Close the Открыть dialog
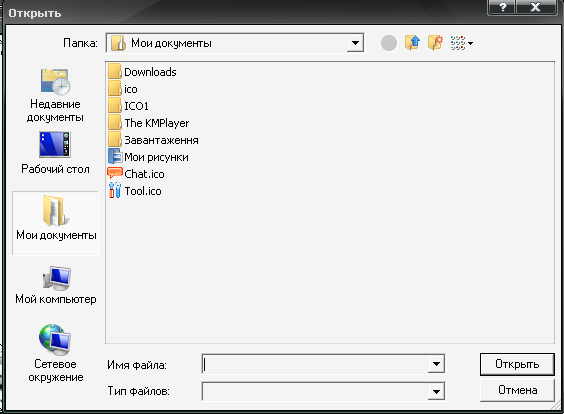564x414 pixels. (536, 7)
